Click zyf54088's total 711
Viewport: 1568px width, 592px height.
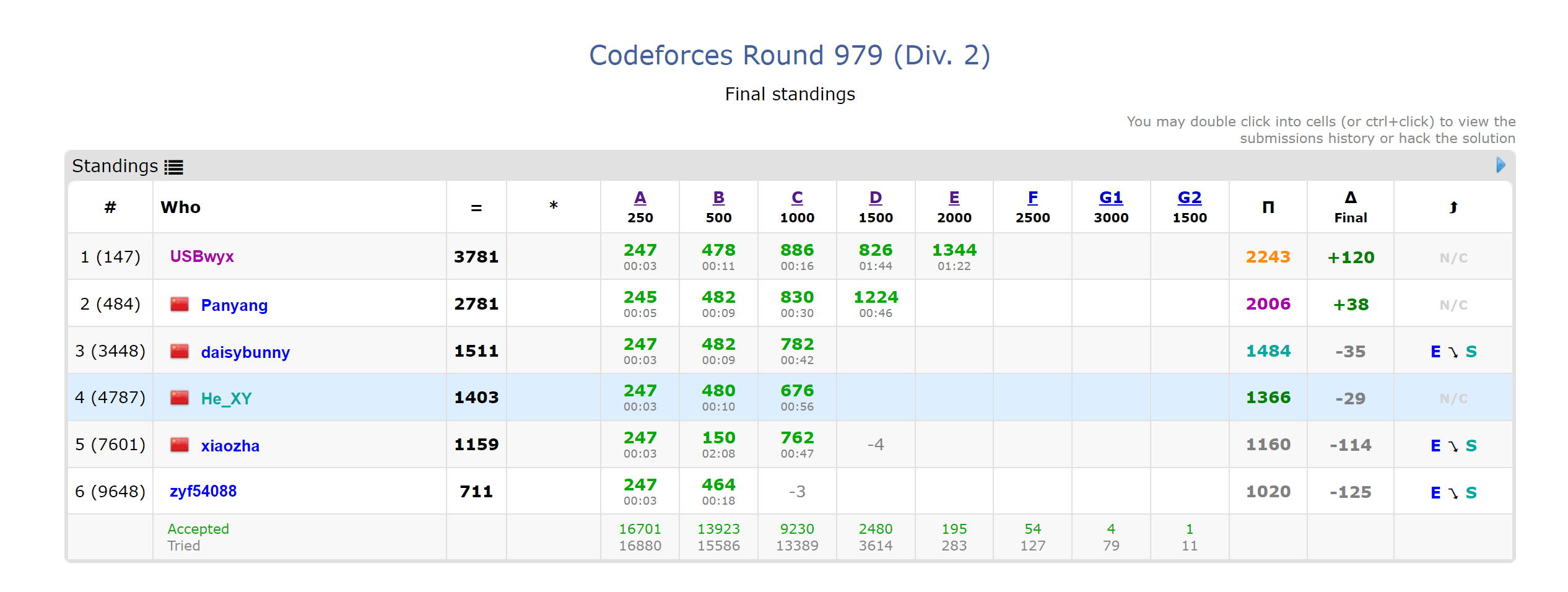pos(476,492)
